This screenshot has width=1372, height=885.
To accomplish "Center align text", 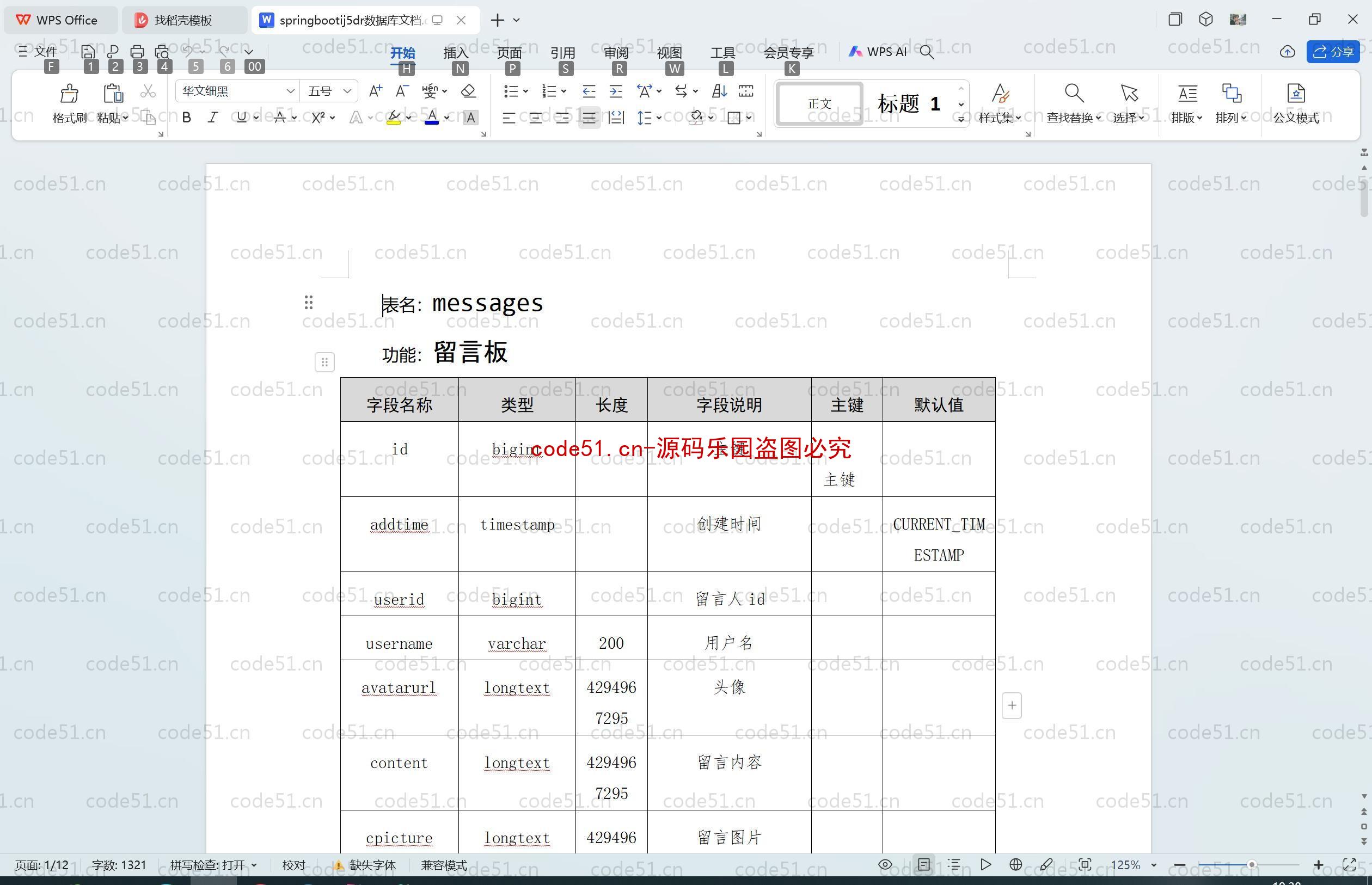I will tap(535, 119).
